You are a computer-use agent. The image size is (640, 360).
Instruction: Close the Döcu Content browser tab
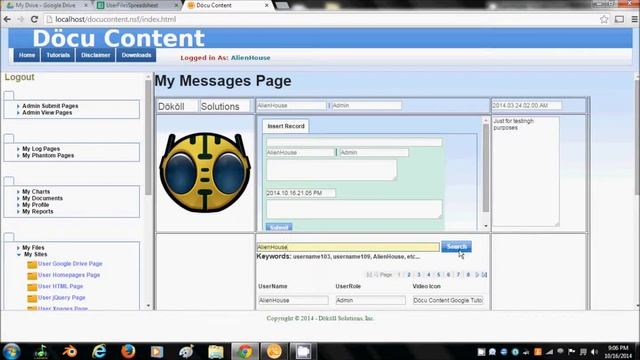pos(267,5)
